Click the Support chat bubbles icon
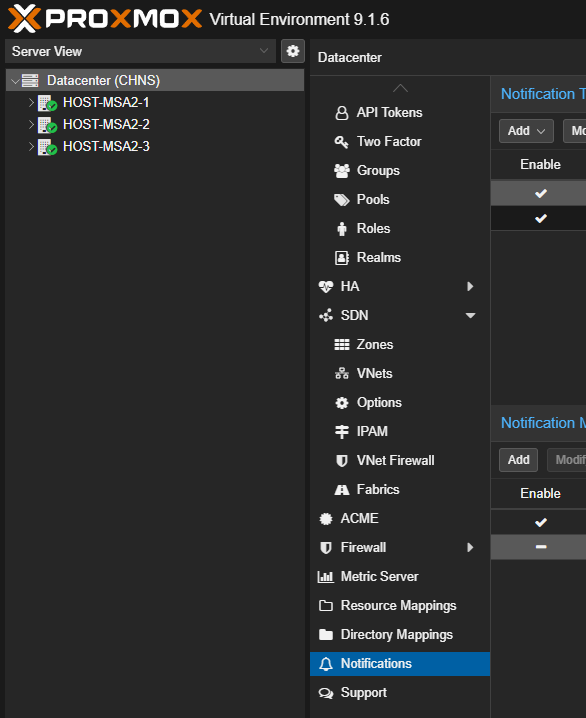This screenshot has width=586, height=718. click(x=326, y=693)
